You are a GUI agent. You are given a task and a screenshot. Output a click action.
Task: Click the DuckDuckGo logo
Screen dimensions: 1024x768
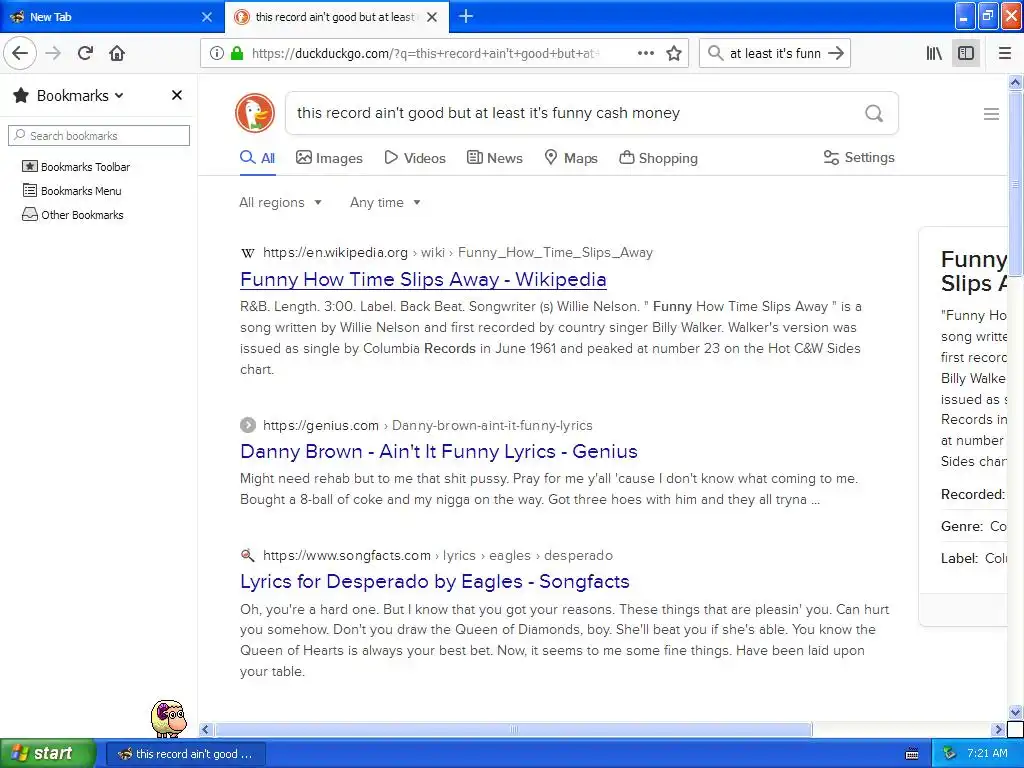click(x=255, y=113)
